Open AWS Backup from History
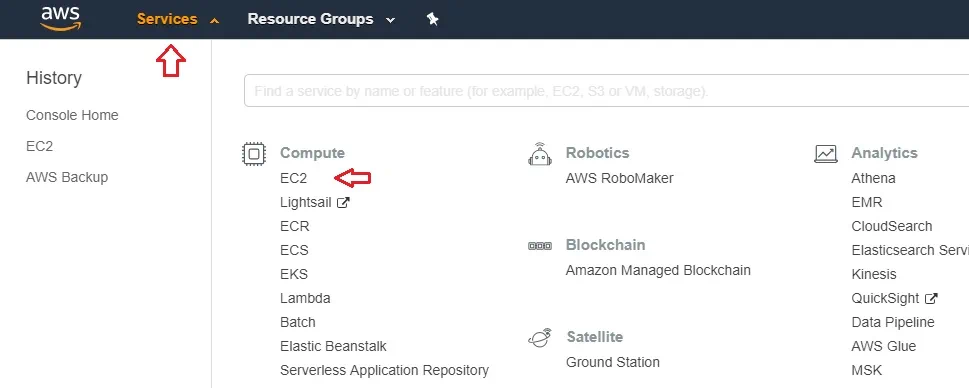The height and width of the screenshot is (388, 969). pyautogui.click(x=67, y=177)
